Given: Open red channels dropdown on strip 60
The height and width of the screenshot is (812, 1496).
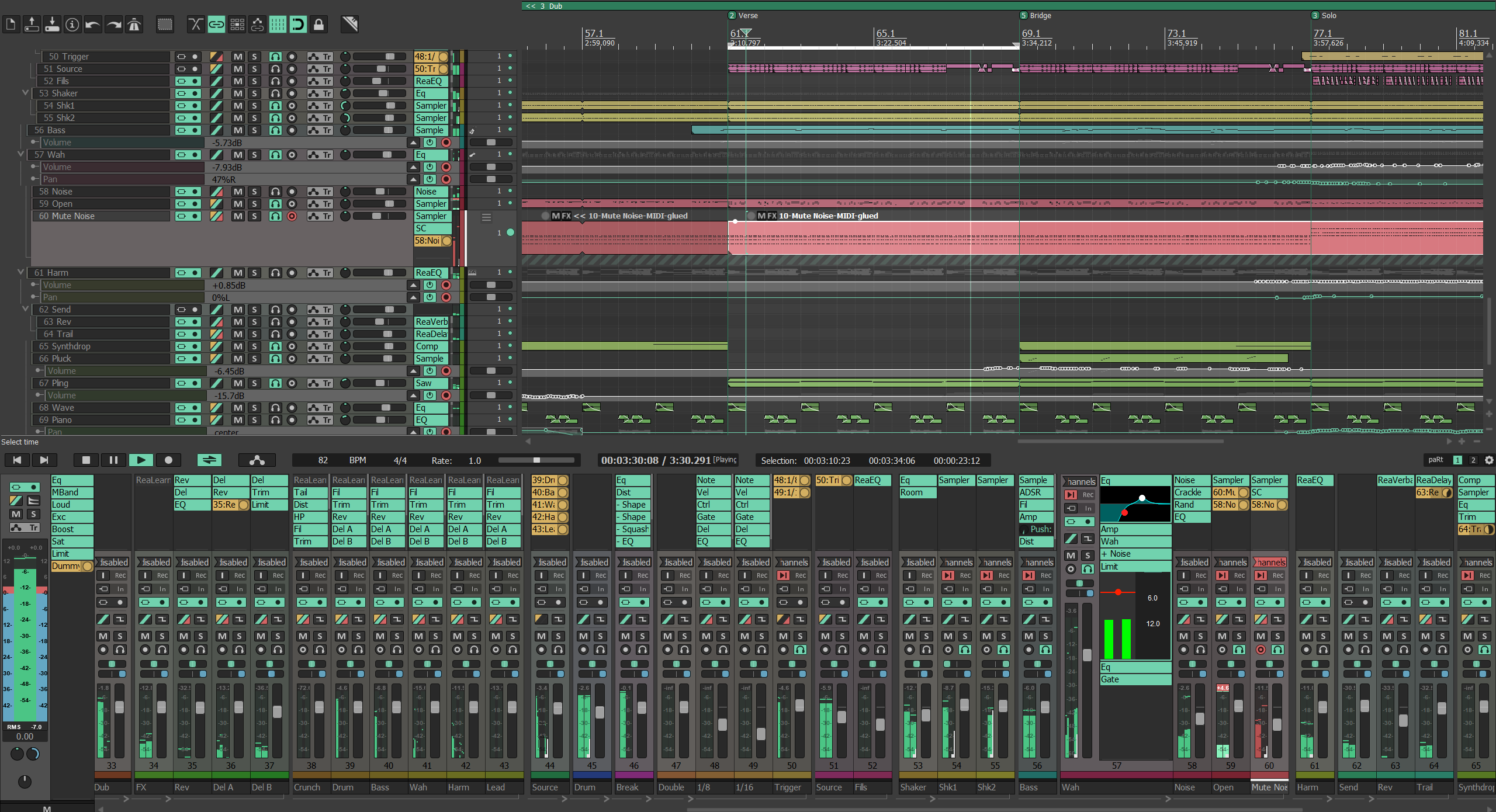Looking at the screenshot, I should pos(1269,562).
